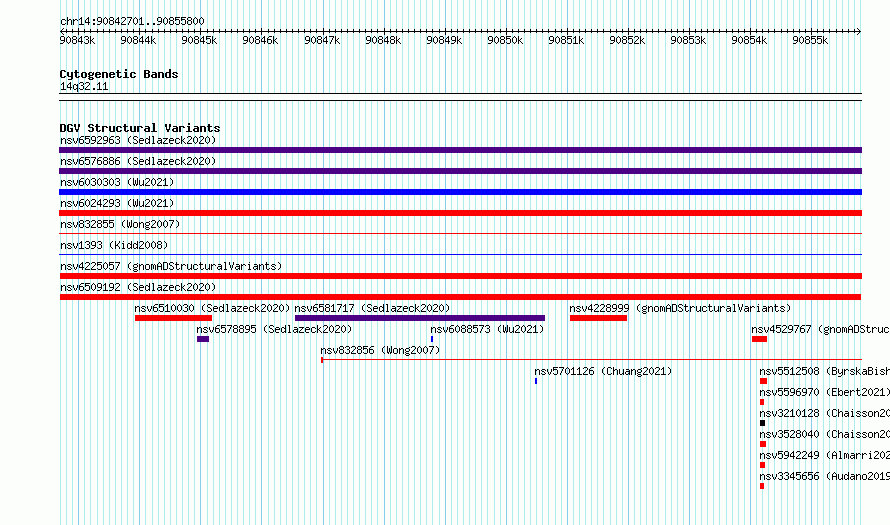Select the purple bar under nsv6592963

click(460, 150)
